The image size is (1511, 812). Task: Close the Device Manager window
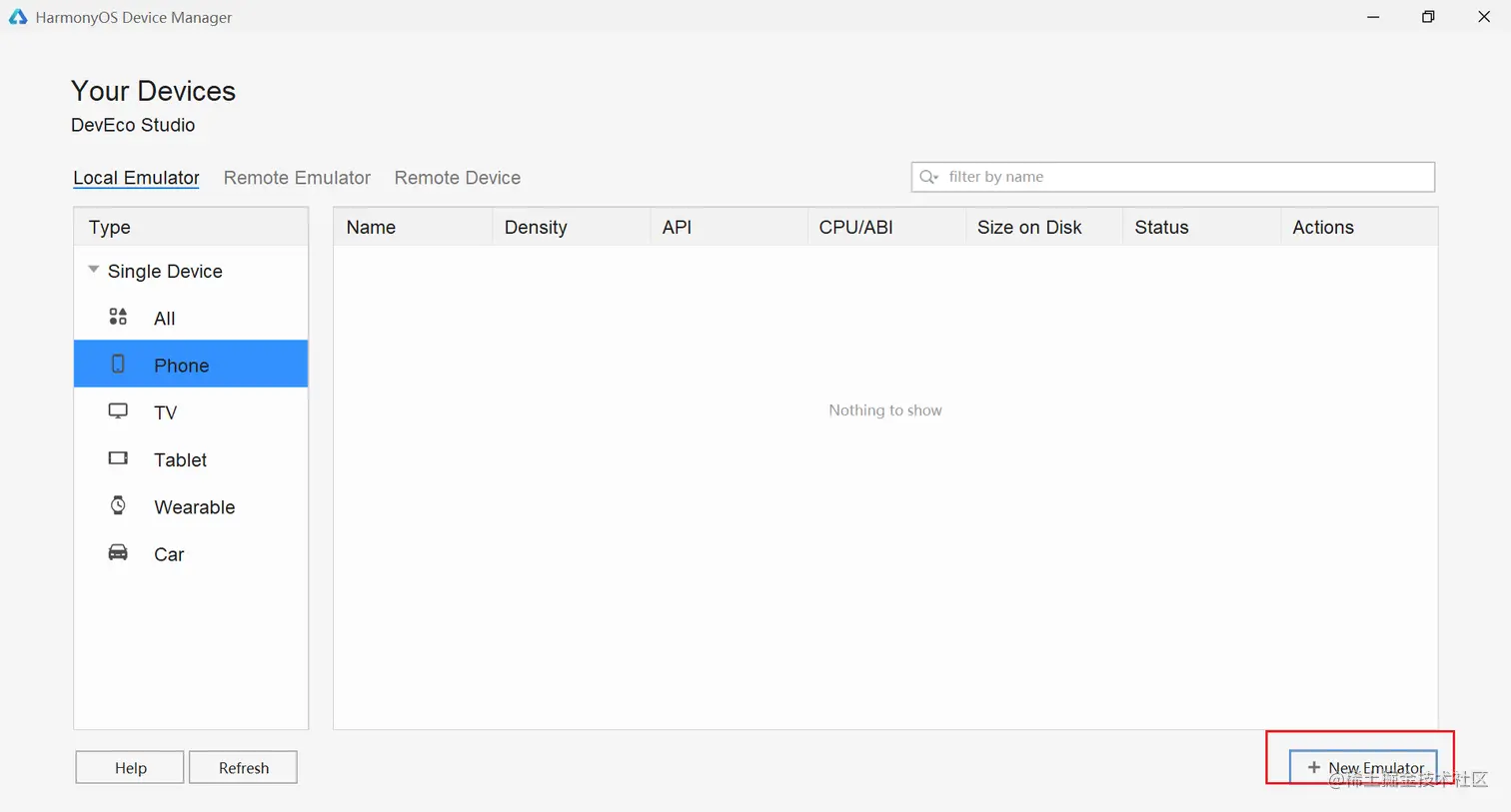pos(1484,17)
